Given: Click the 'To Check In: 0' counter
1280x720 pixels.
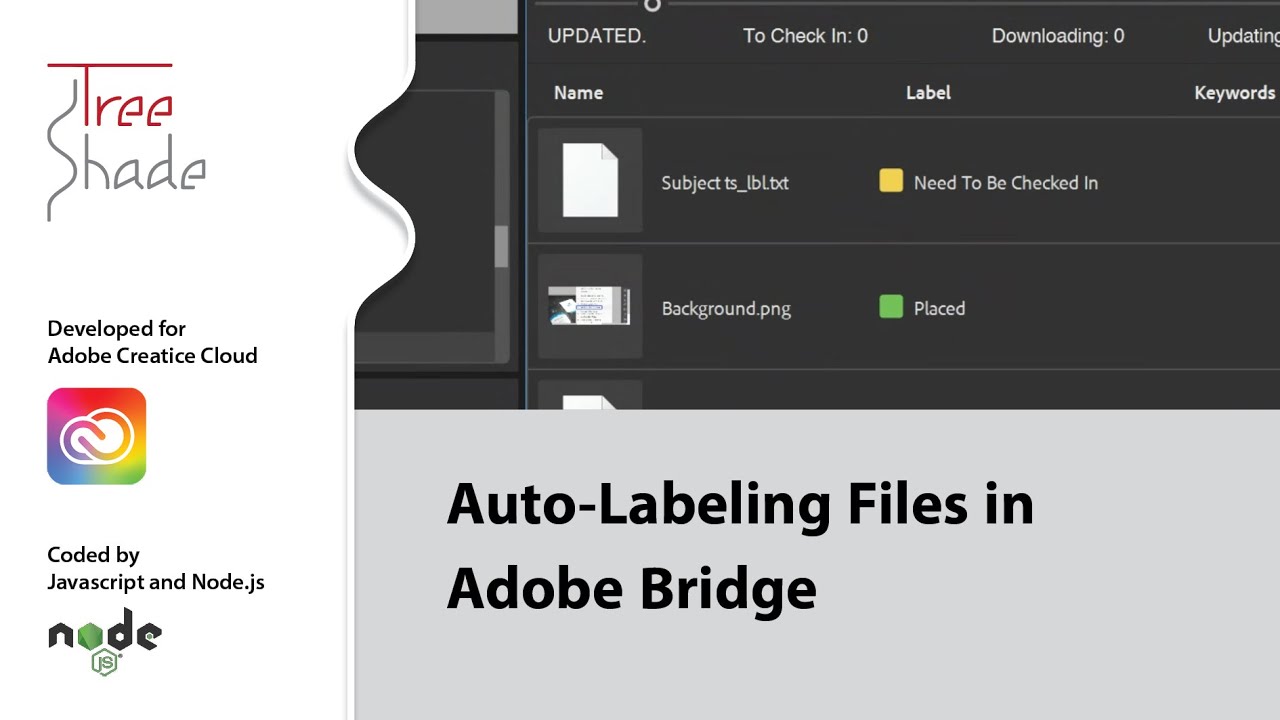Looking at the screenshot, I should pos(805,36).
